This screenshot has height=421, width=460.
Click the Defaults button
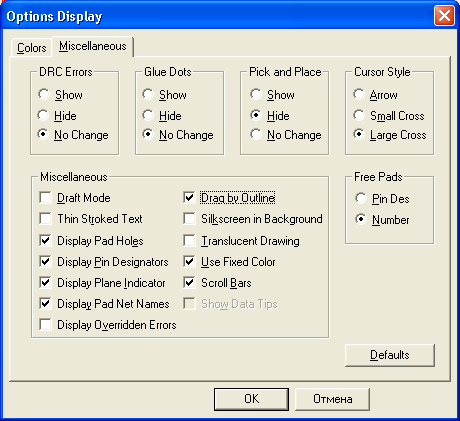coord(390,355)
